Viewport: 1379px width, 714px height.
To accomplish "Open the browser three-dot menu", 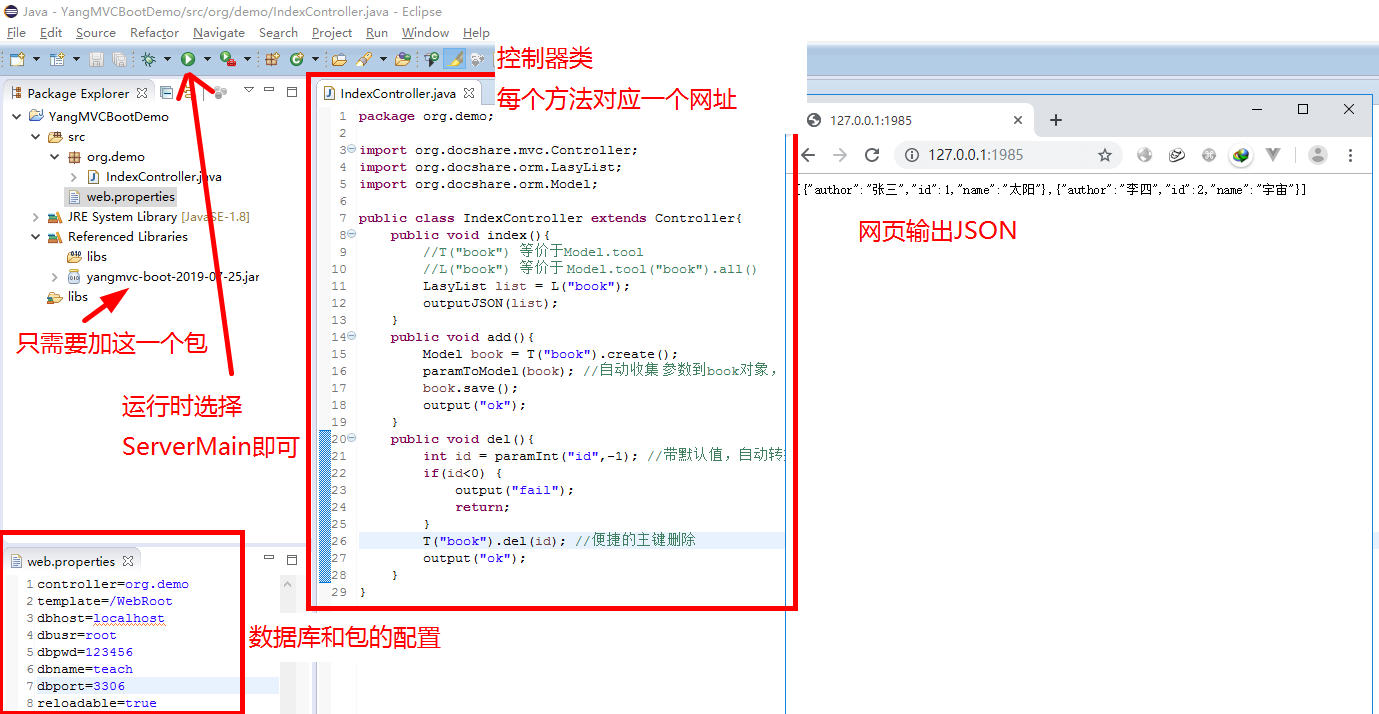I will (1351, 155).
